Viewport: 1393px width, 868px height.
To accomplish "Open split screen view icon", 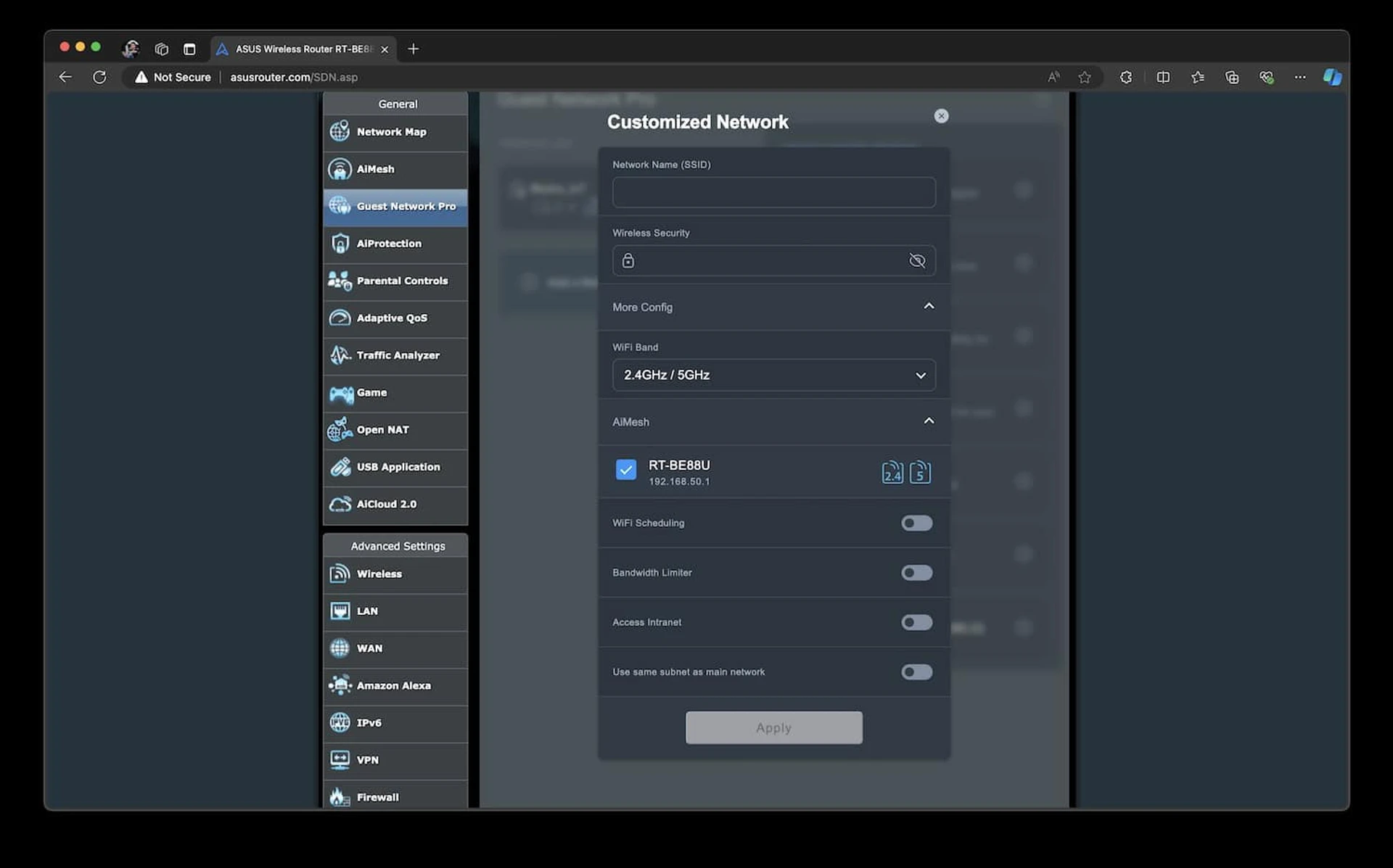I will click(1163, 77).
